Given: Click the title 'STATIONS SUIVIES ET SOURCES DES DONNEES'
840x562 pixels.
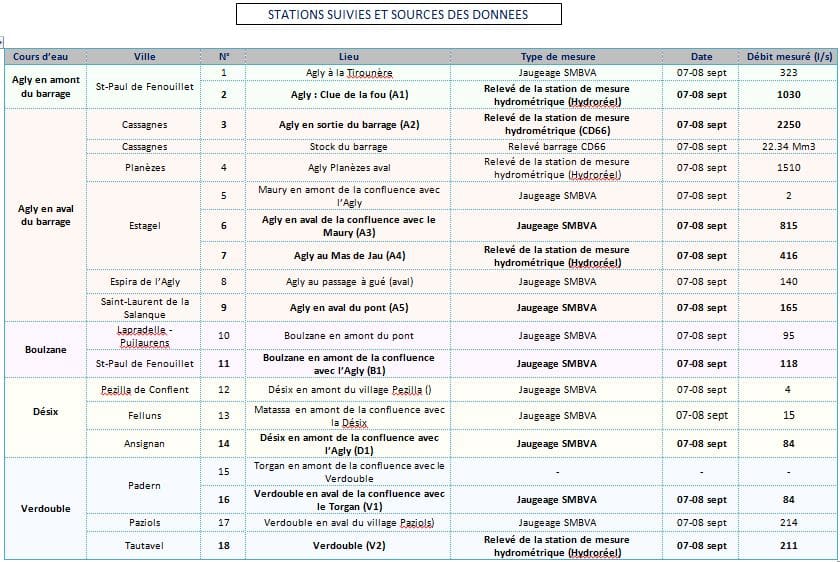Looking at the screenshot, I should (398, 15).
